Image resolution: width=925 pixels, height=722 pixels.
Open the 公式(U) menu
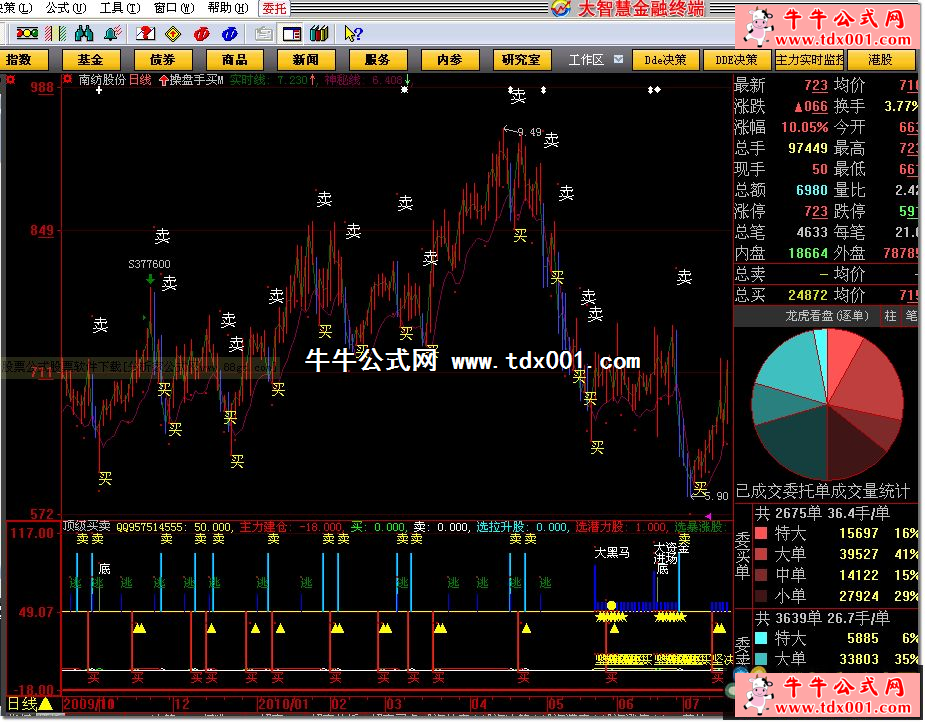pos(65,8)
